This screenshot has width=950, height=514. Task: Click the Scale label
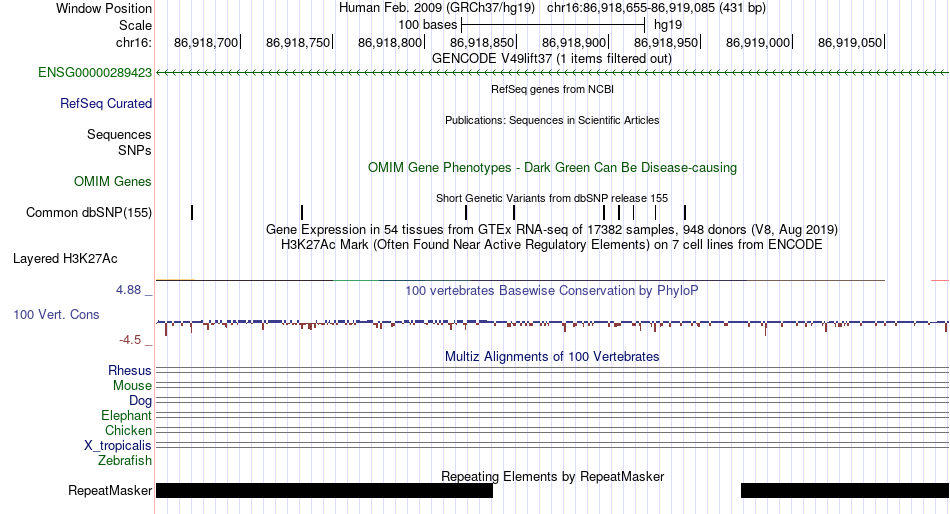coord(135,25)
